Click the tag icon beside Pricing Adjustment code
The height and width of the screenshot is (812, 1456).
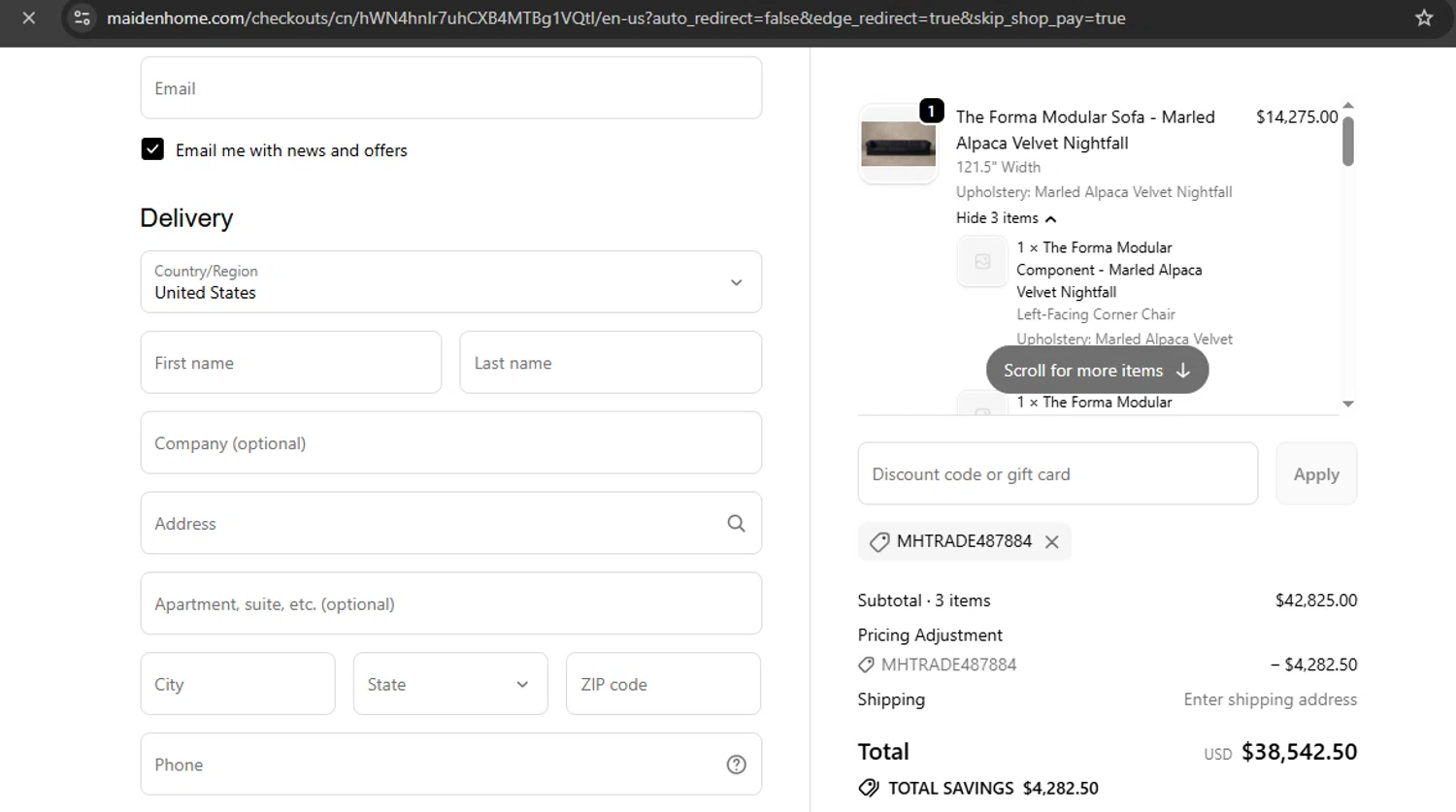(866, 666)
